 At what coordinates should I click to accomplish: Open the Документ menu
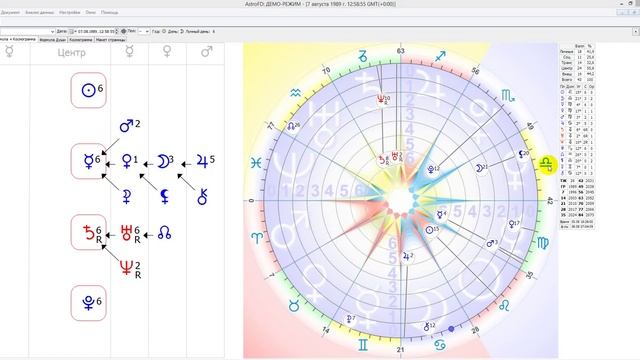click(10, 13)
